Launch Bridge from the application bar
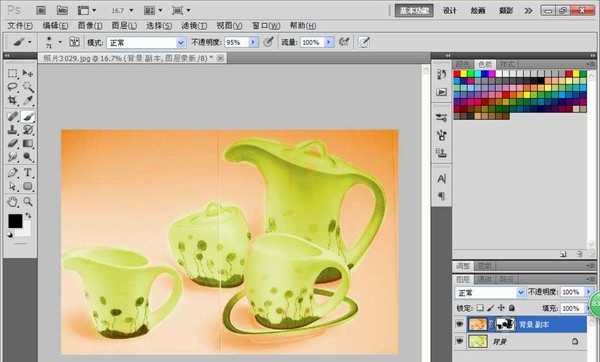 pyautogui.click(x=41, y=10)
